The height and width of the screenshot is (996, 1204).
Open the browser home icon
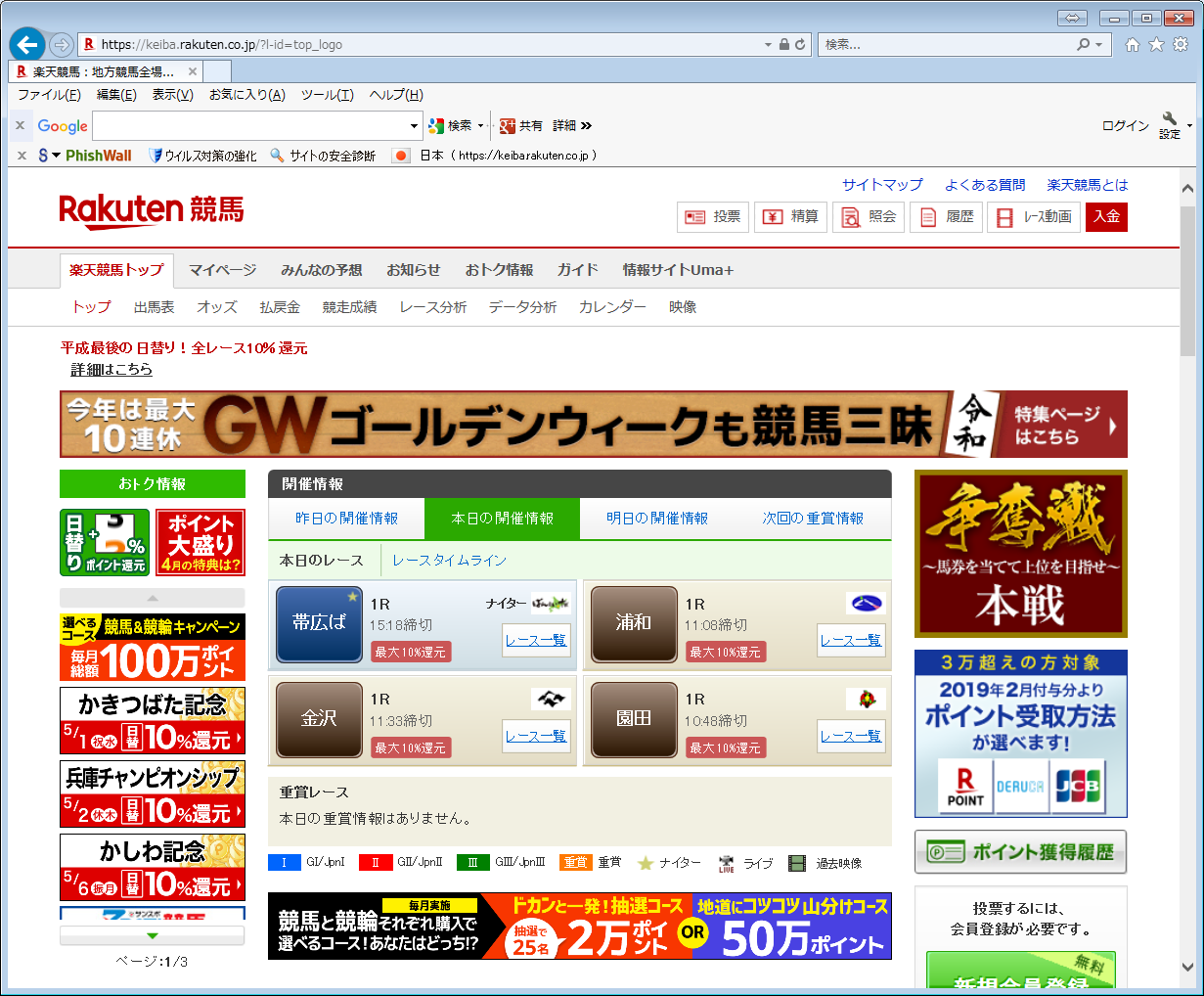(1133, 45)
